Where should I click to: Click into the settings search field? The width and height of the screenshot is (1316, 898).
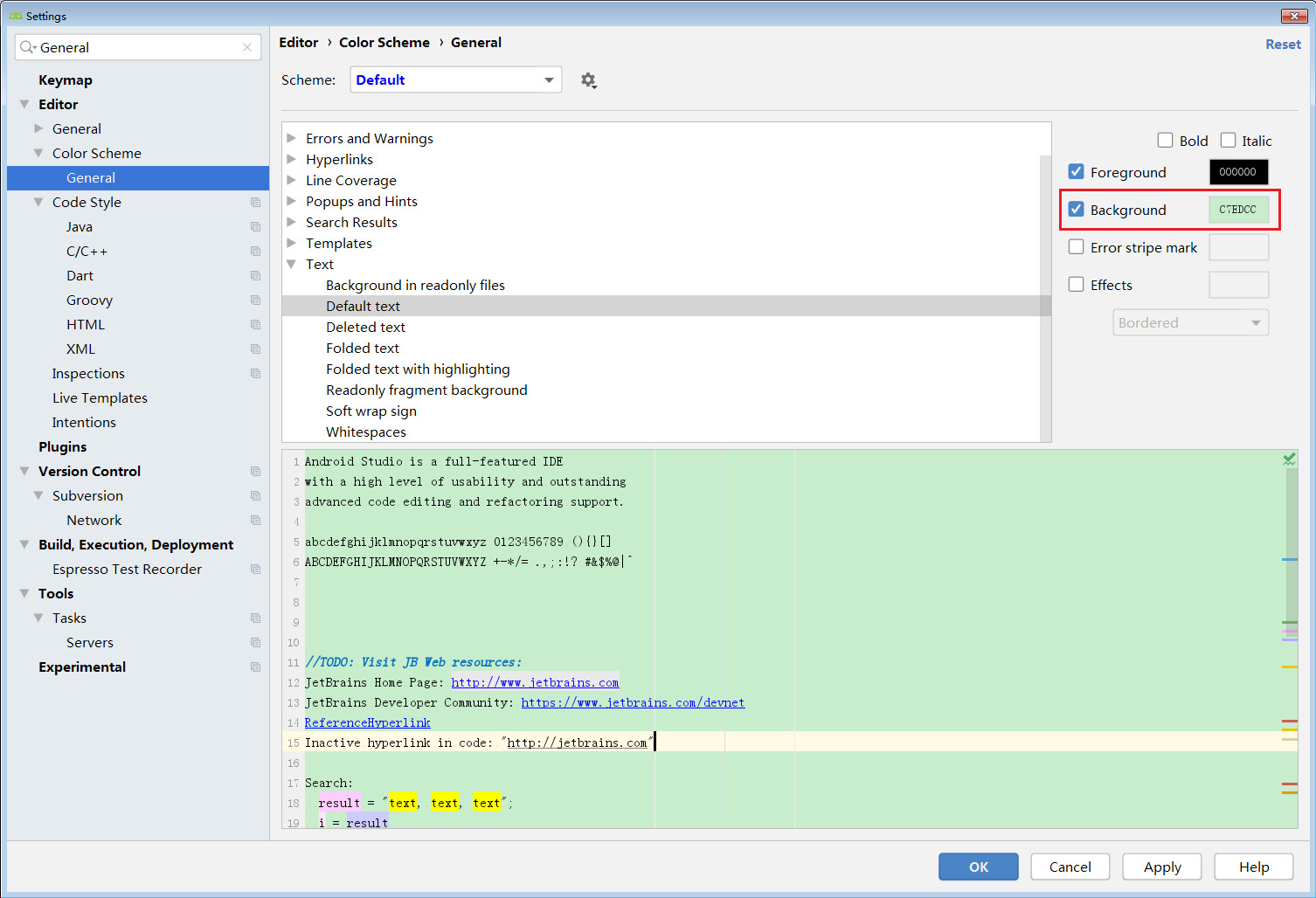(138, 47)
